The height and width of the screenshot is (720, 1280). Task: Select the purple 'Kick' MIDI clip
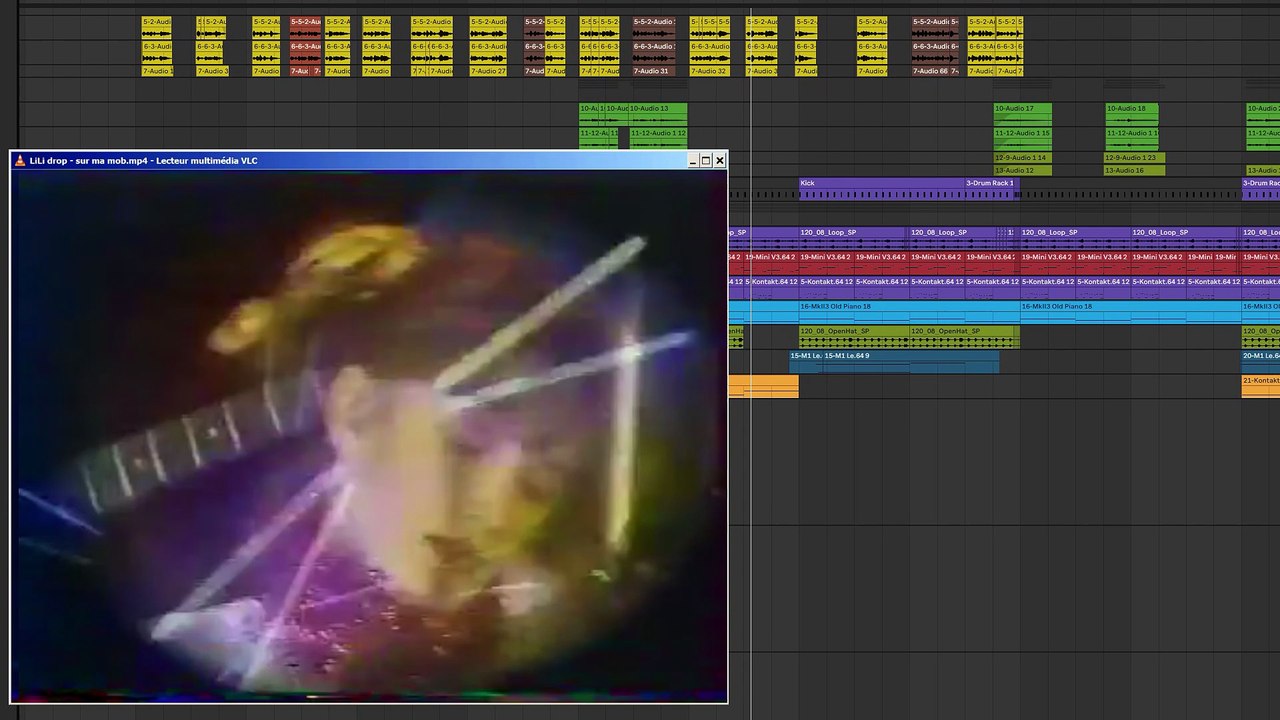(881, 188)
